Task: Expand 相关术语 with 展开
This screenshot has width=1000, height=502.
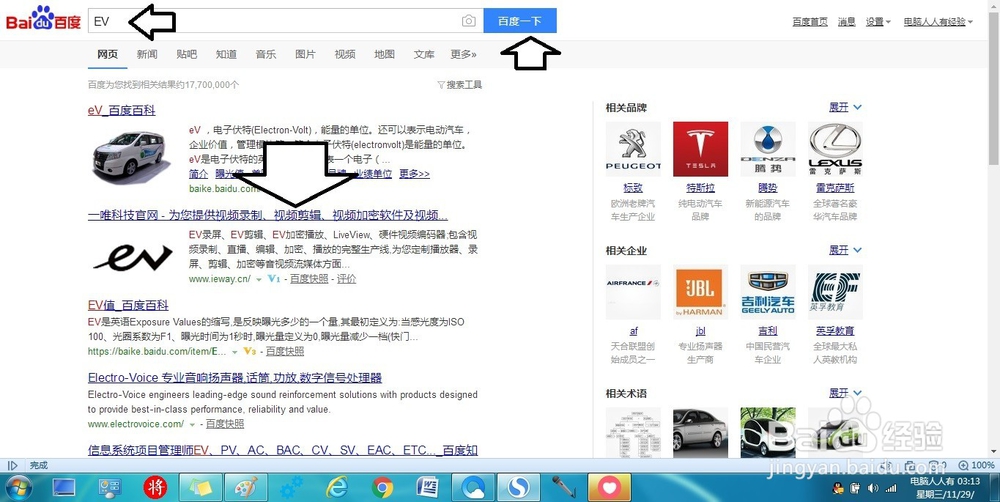Action: click(x=845, y=393)
